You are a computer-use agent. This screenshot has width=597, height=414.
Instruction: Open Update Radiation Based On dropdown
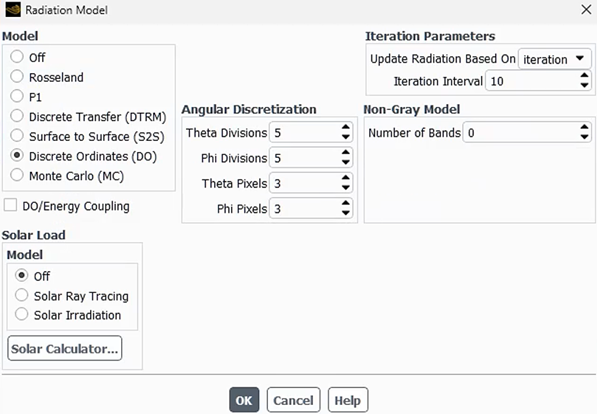554,59
